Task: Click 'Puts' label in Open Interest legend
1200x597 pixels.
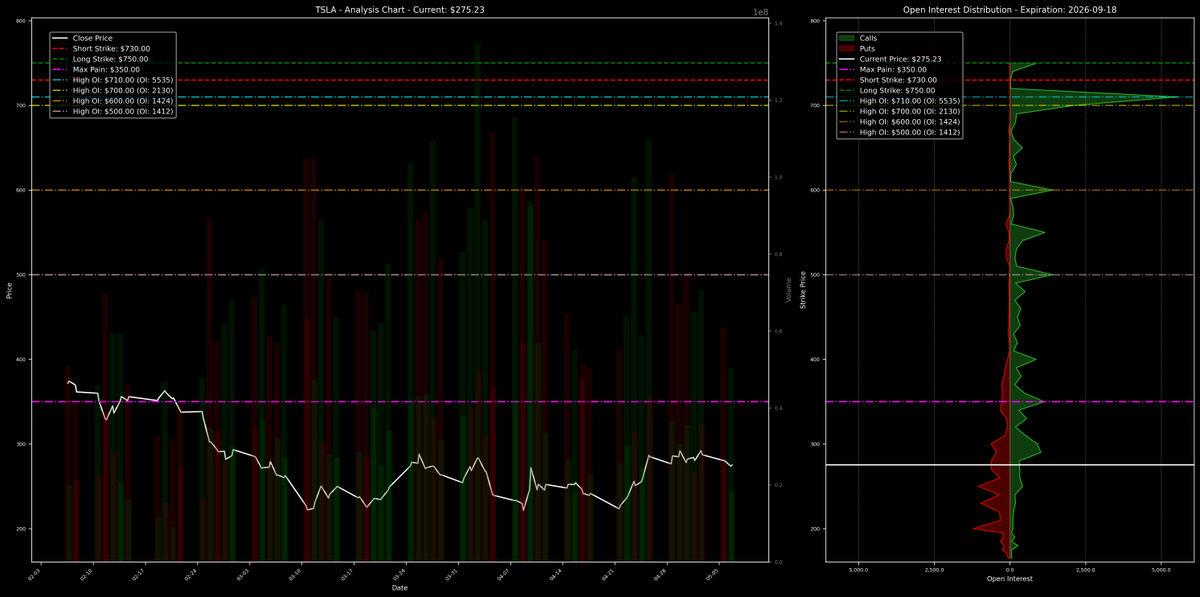Action: coord(869,48)
